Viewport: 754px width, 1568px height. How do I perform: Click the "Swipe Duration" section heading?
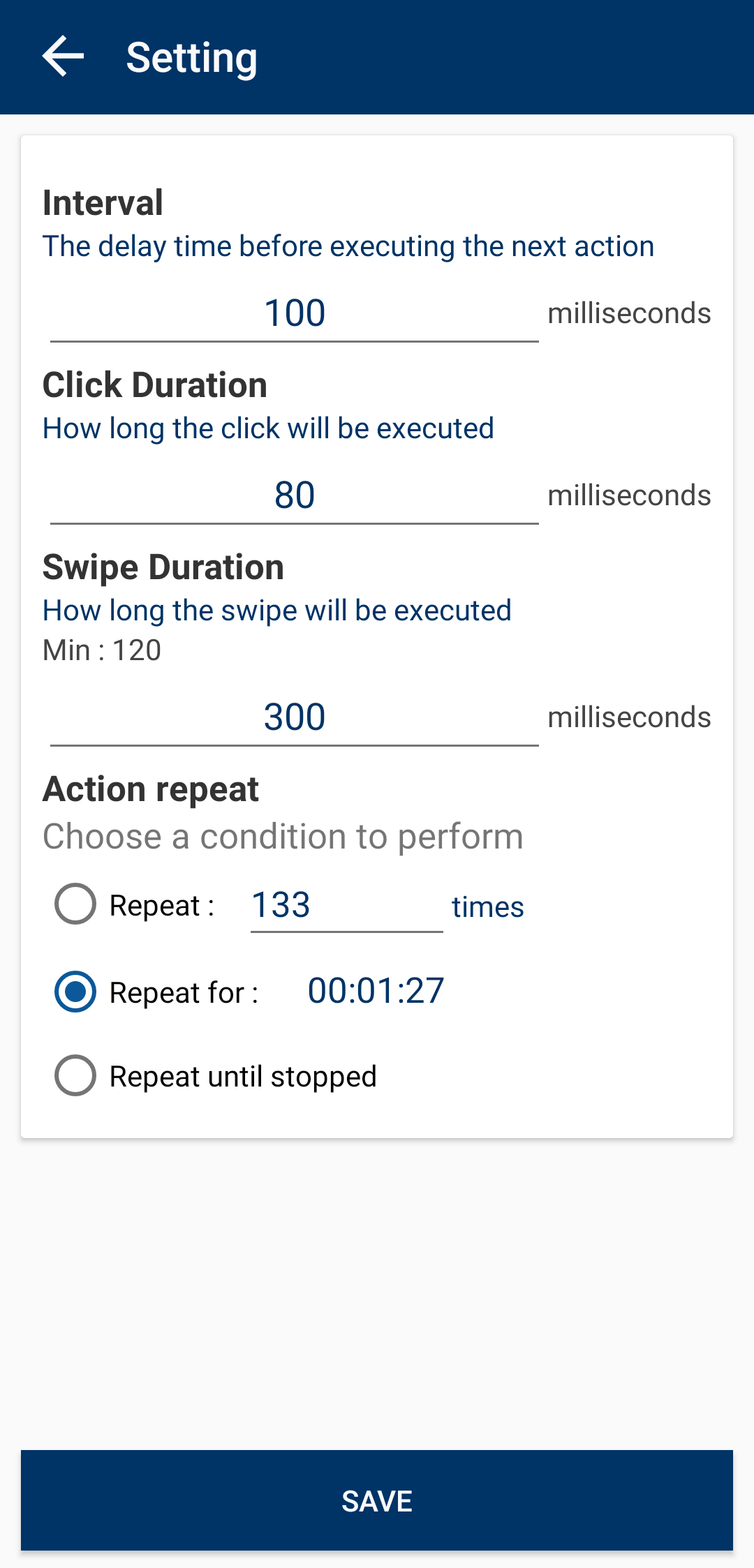[x=163, y=567]
